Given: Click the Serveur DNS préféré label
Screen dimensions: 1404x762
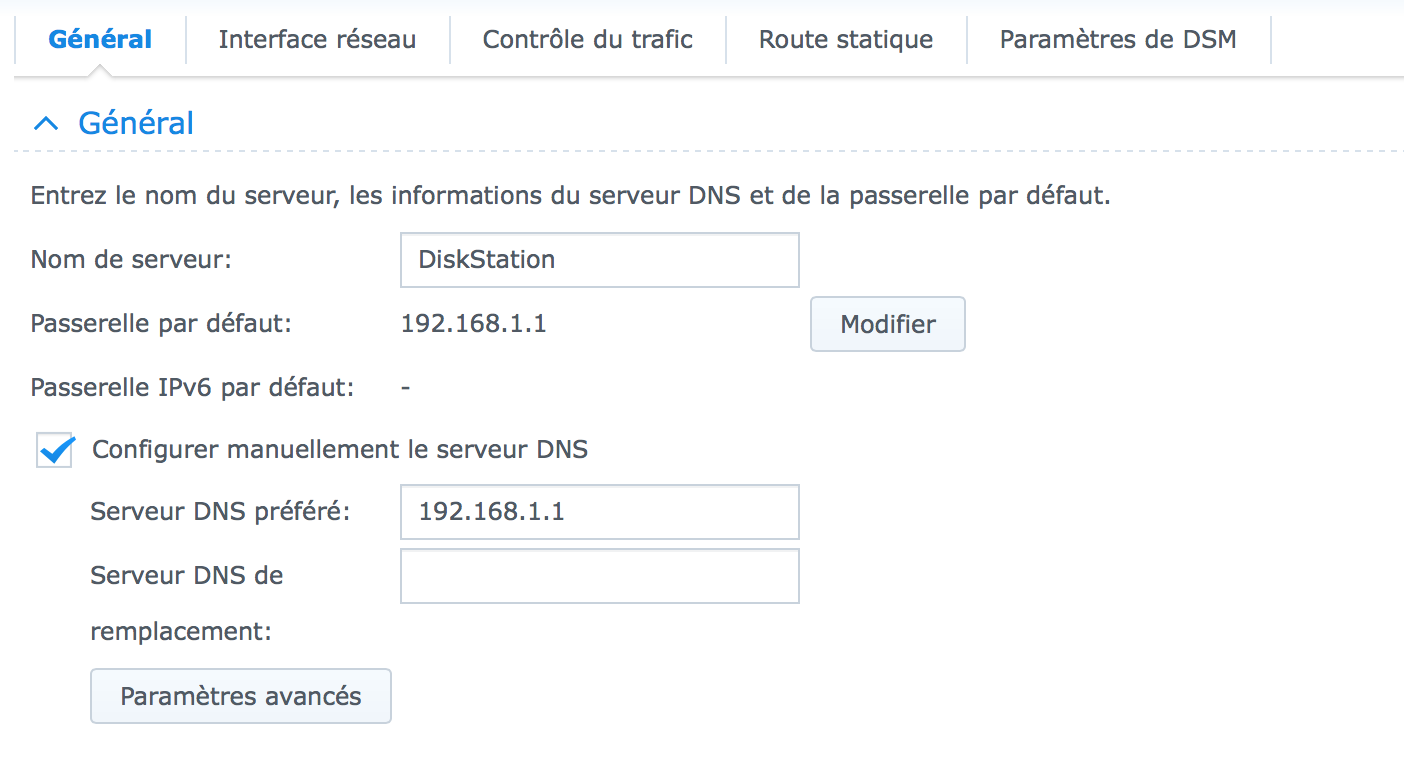Looking at the screenshot, I should pos(221,512).
